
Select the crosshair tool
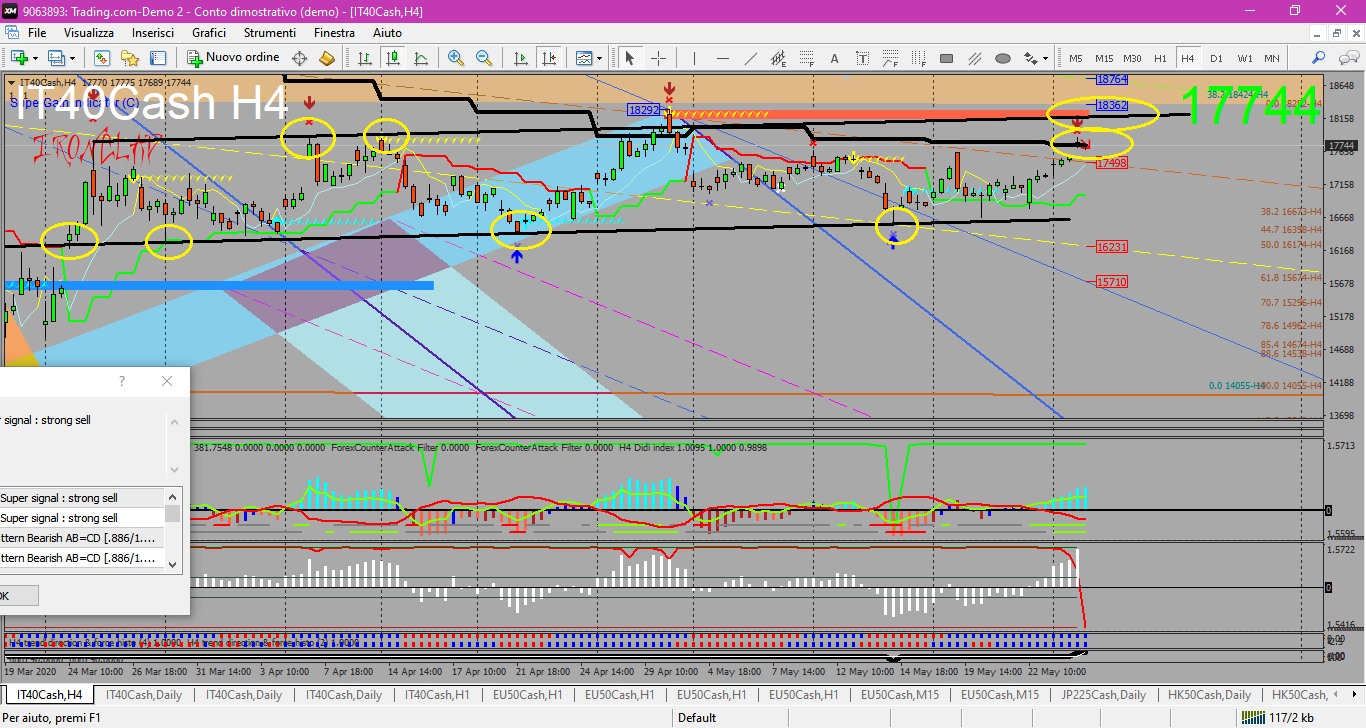click(x=658, y=58)
